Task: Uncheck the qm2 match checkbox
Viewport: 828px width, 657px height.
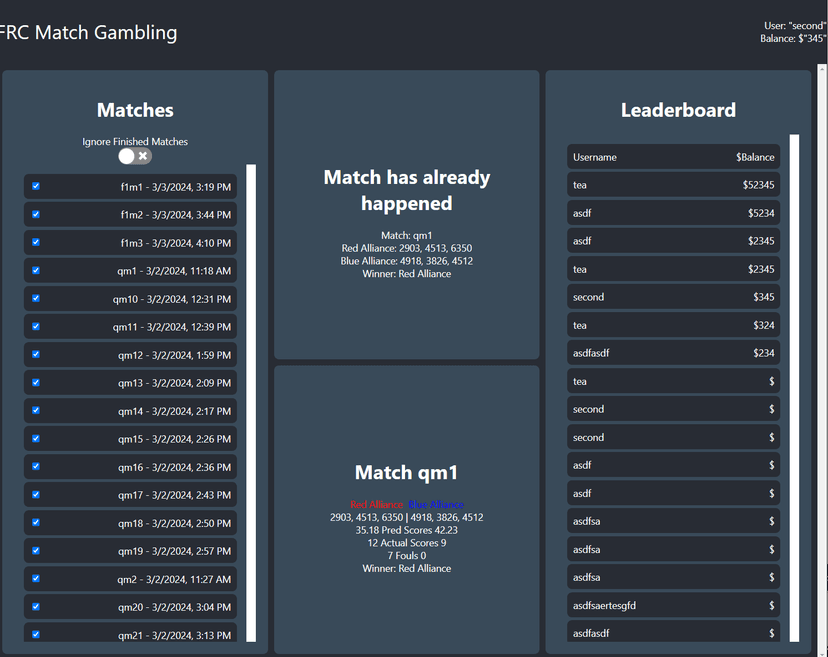Action: pos(36,578)
